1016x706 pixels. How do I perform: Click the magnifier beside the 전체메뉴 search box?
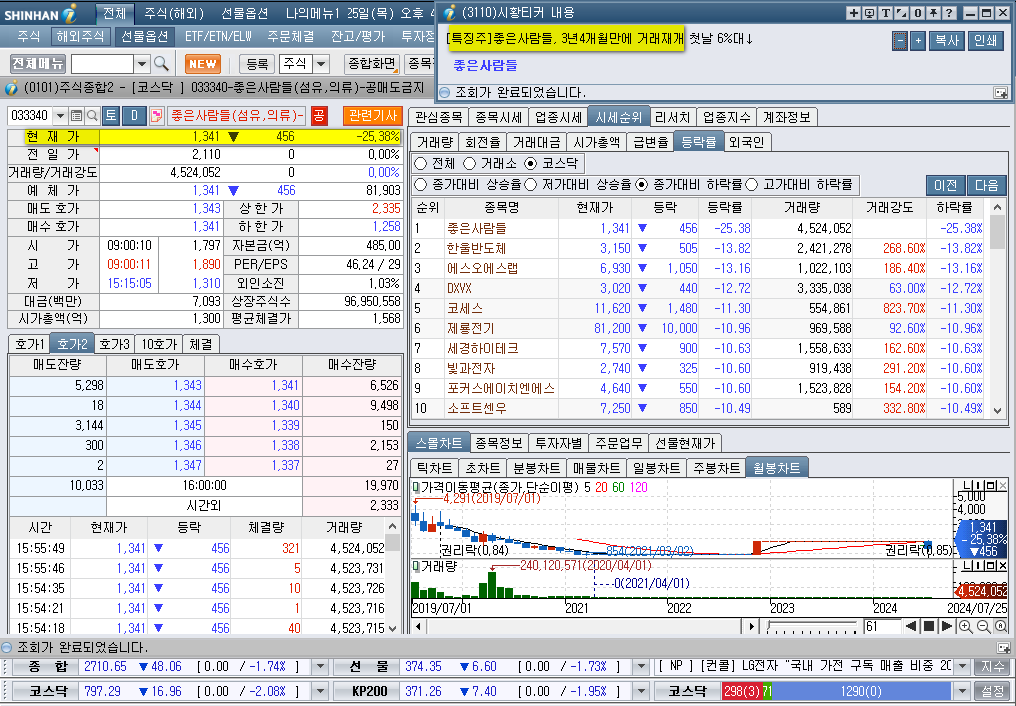tap(161, 63)
